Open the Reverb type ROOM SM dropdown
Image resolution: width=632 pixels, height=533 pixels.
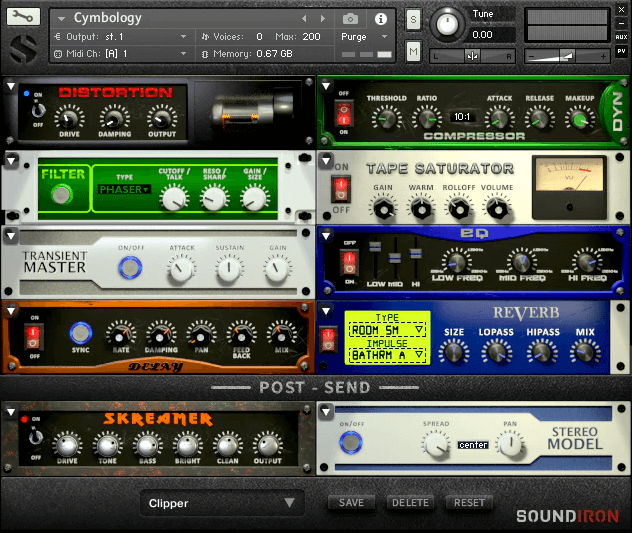(387, 331)
